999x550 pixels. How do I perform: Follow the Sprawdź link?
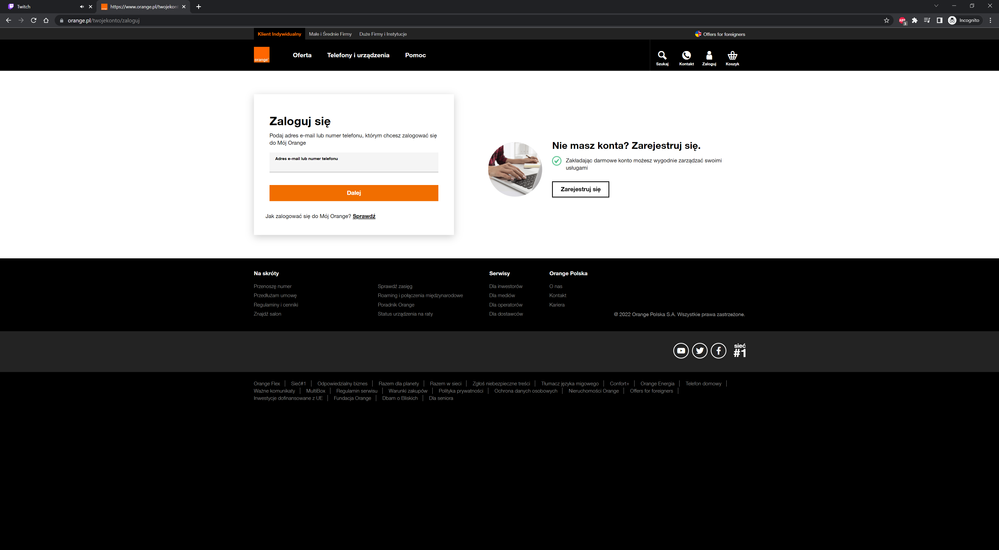click(364, 216)
